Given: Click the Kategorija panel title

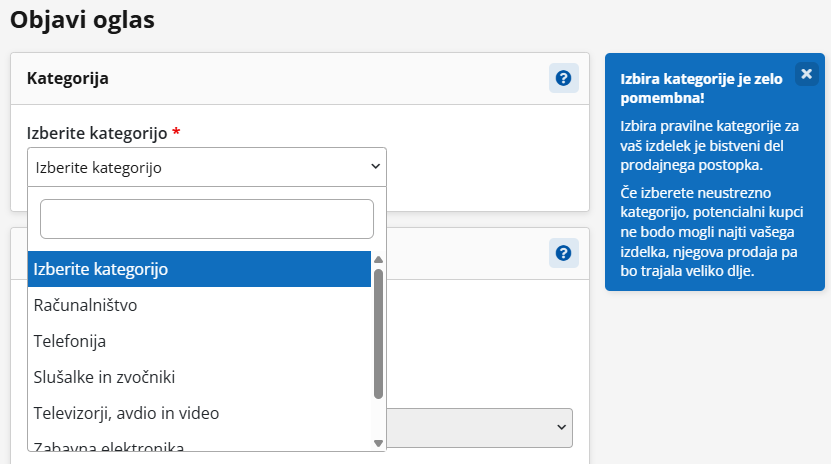Looking at the screenshot, I should tap(68, 78).
